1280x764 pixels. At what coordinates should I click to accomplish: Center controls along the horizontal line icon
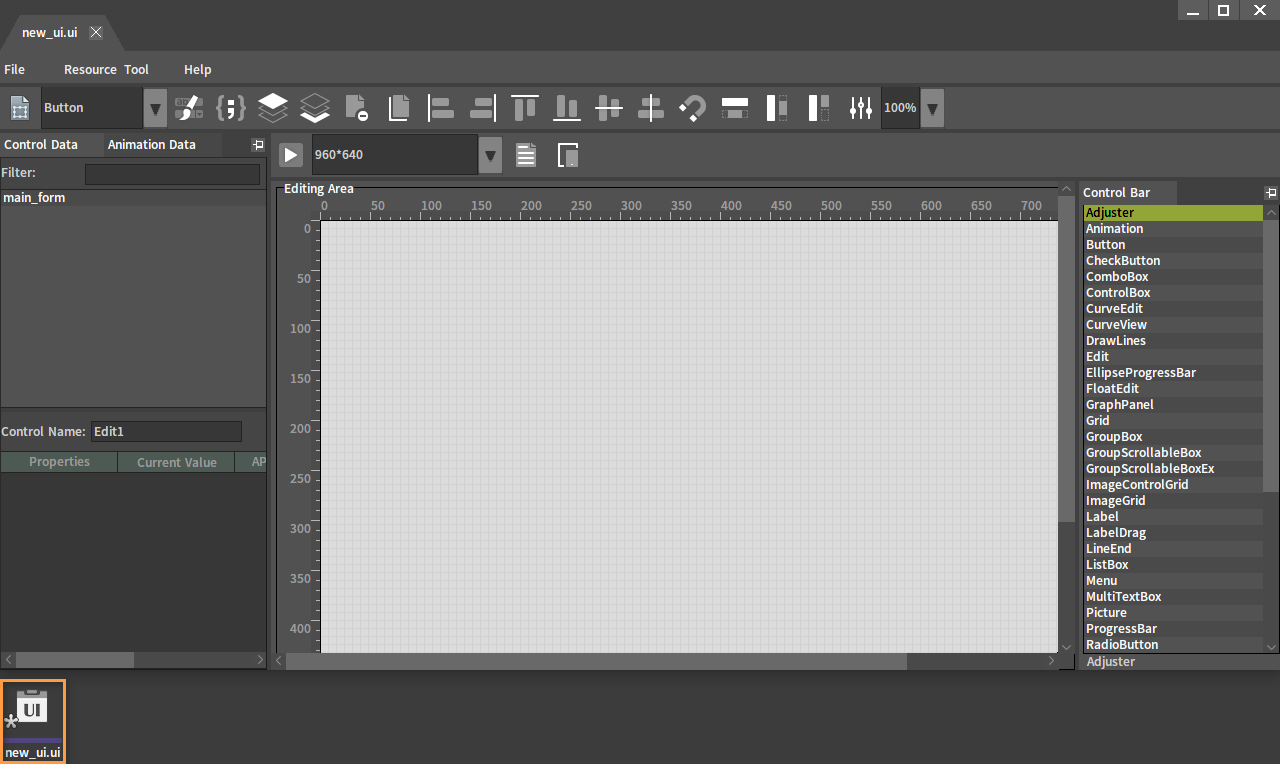pyautogui.click(x=609, y=108)
